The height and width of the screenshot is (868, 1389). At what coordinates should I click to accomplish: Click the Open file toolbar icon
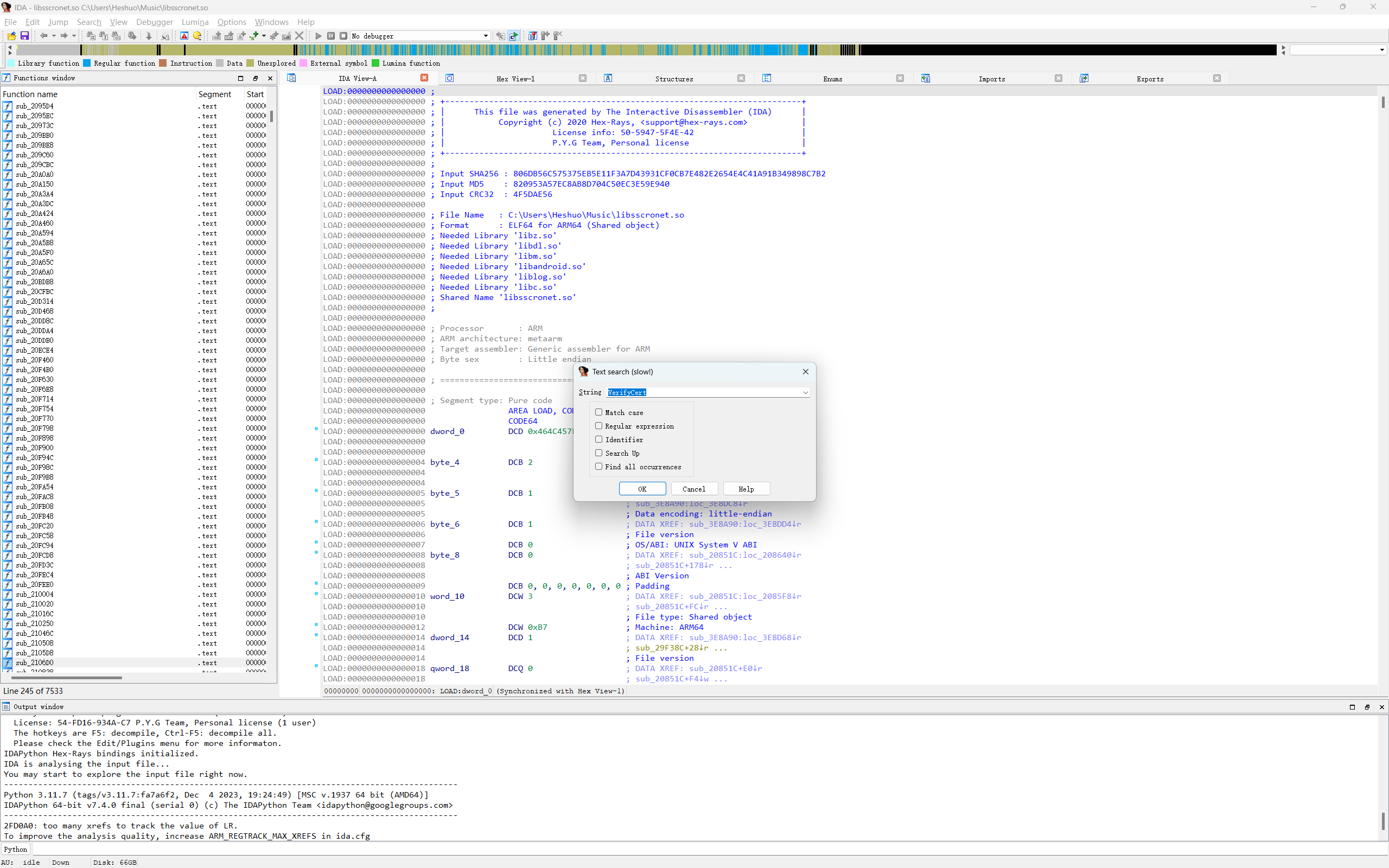click(x=11, y=36)
